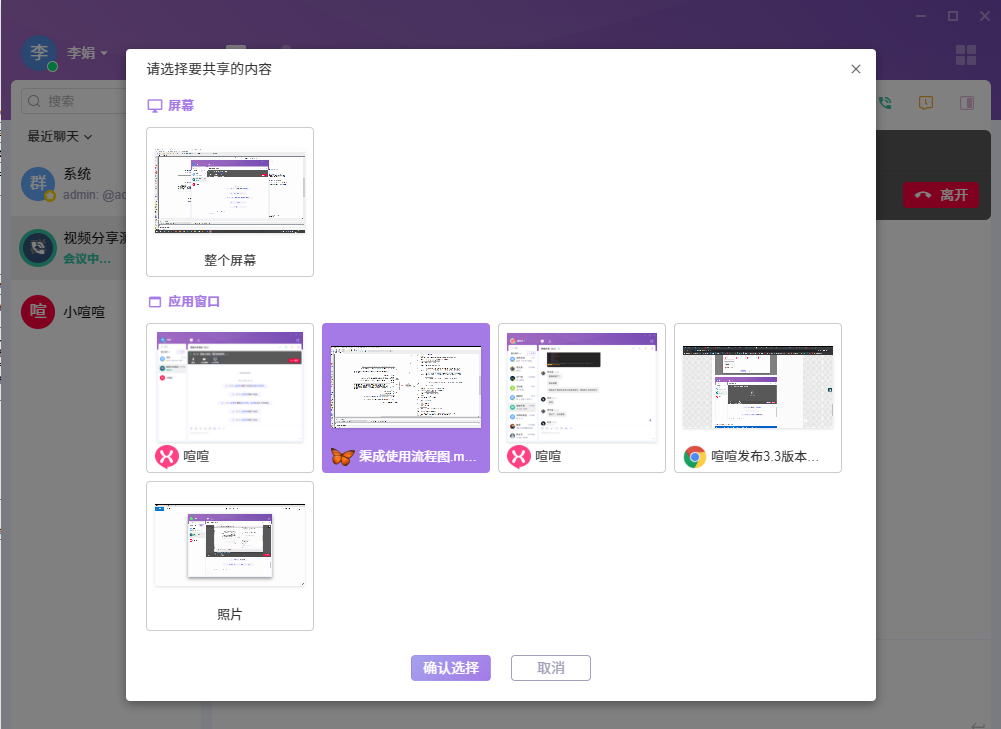1001x729 pixels.
Task: Open the 视频分享 meeting conversation icon
Action: click(38, 248)
